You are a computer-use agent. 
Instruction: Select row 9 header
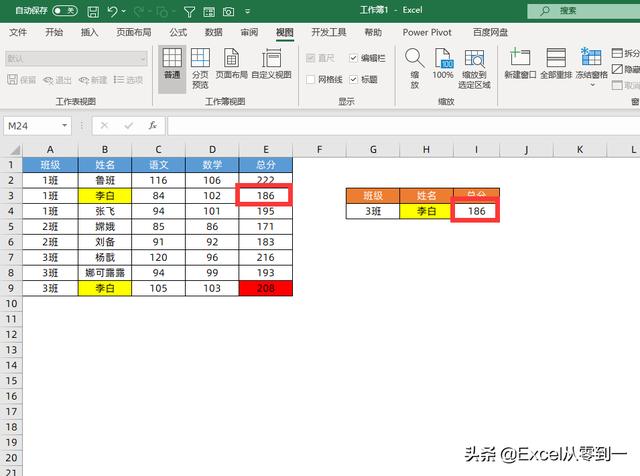click(x=11, y=288)
